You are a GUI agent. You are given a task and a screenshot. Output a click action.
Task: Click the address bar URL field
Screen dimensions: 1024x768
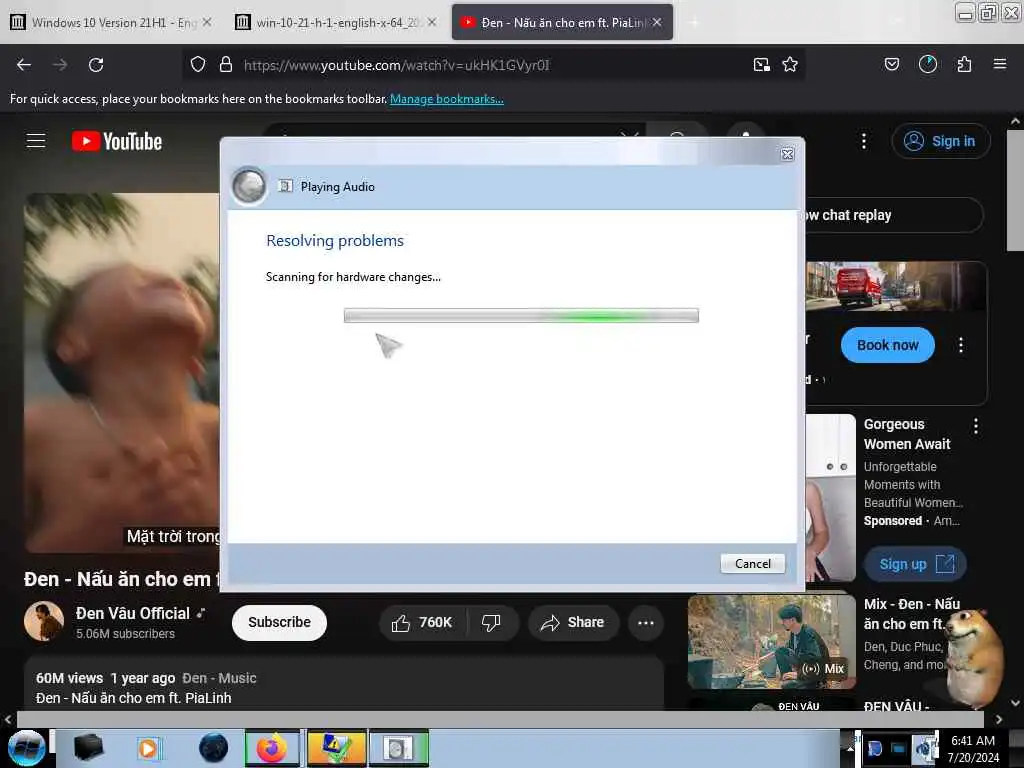493,65
